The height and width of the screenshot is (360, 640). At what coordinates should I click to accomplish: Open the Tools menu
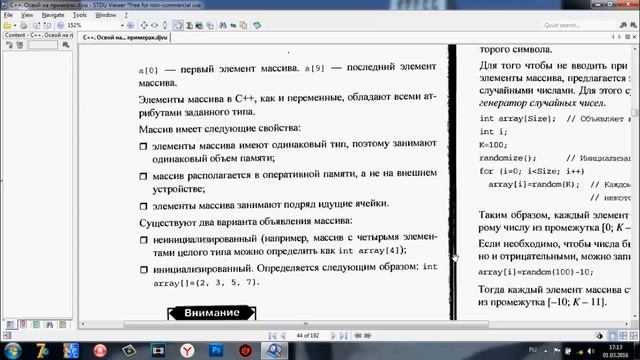(x=80, y=15)
